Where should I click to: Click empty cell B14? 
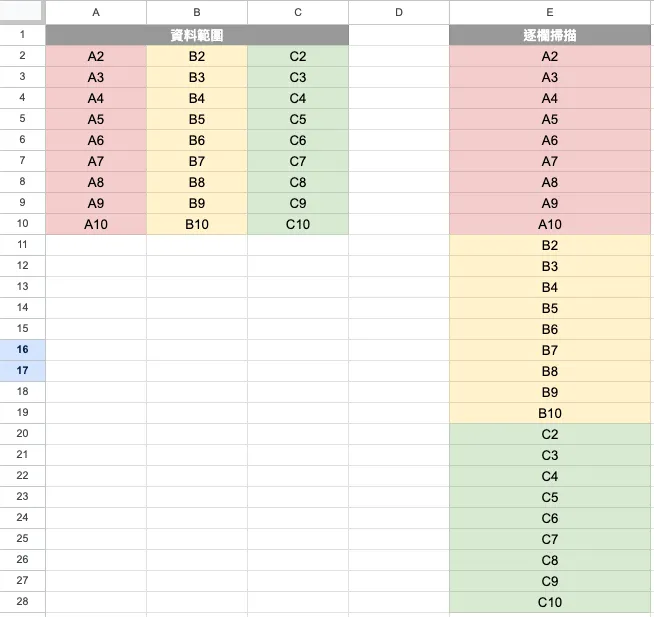[x=197, y=308]
